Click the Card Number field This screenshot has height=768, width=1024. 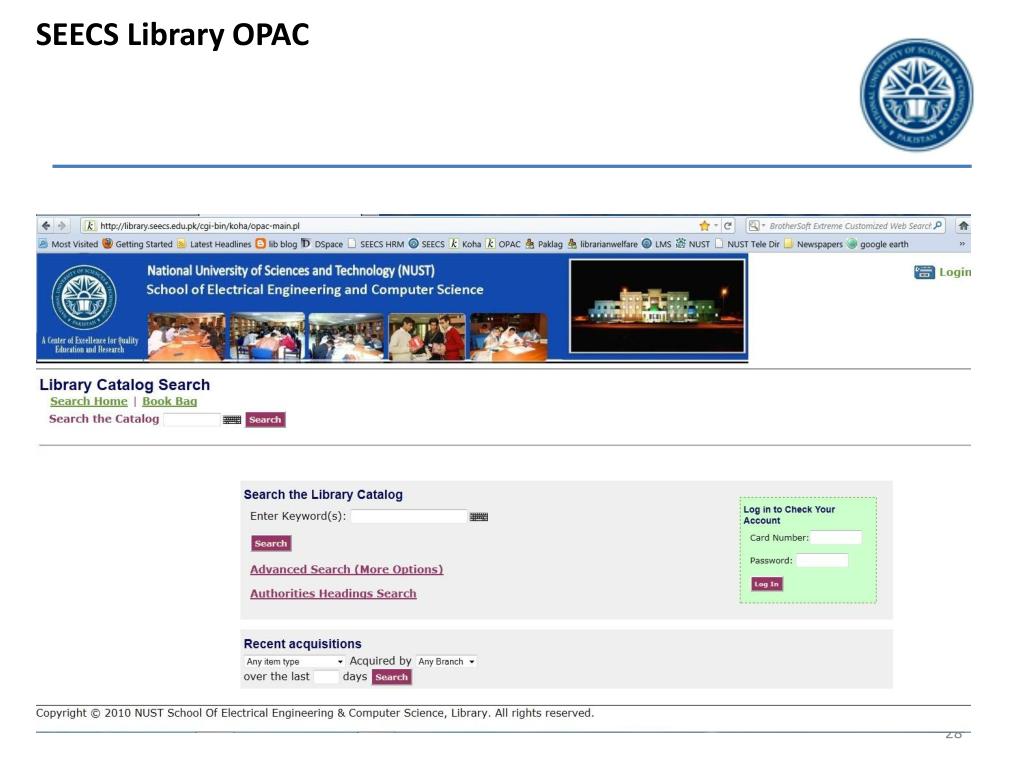(x=836, y=538)
